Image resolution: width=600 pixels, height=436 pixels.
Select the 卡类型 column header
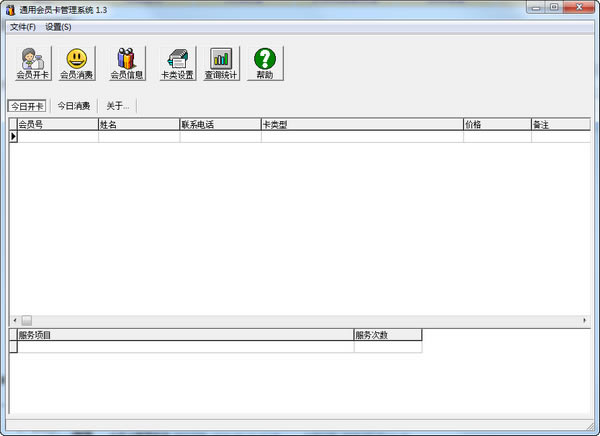(362, 124)
